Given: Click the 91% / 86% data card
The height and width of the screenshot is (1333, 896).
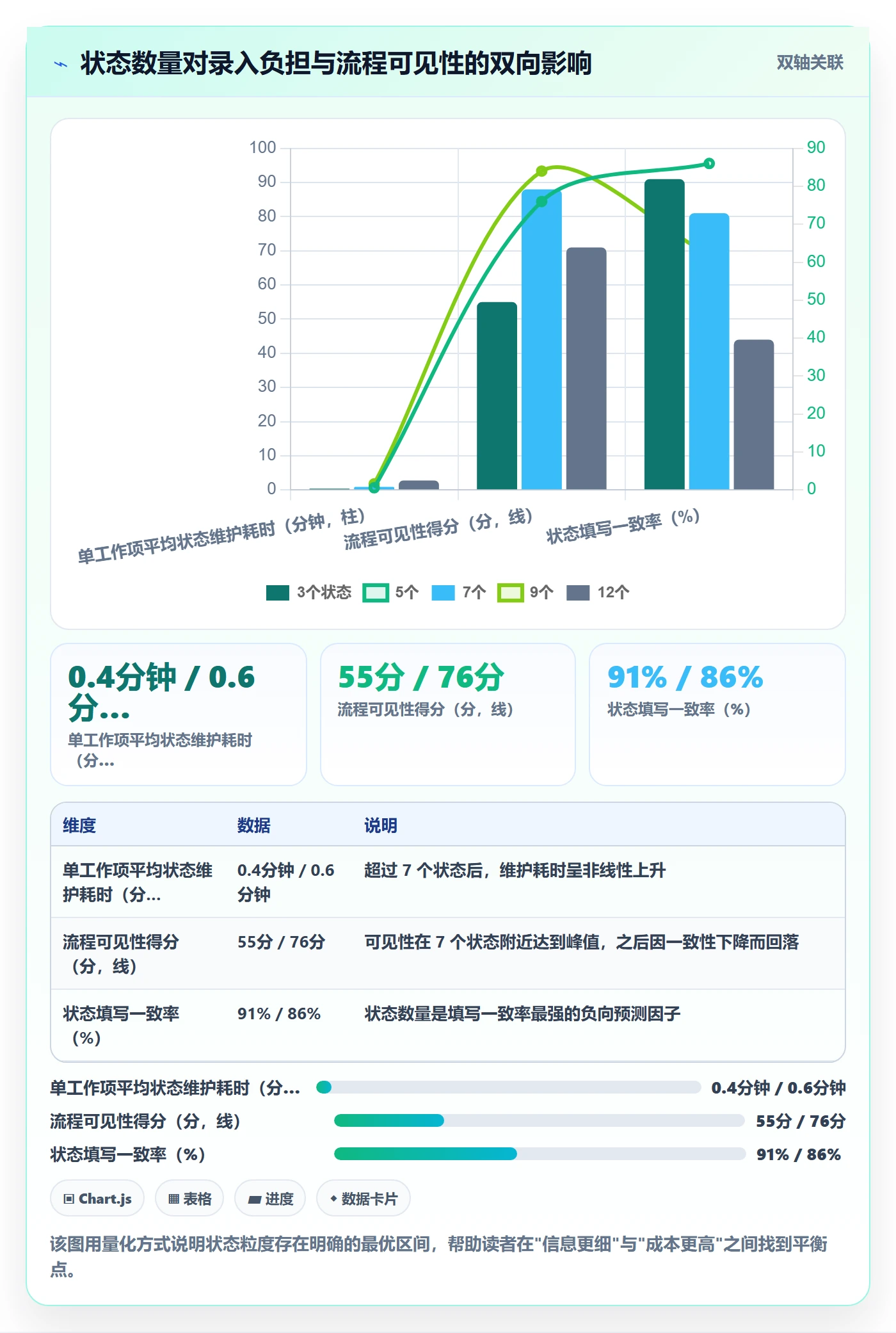Looking at the screenshot, I should click(x=717, y=715).
